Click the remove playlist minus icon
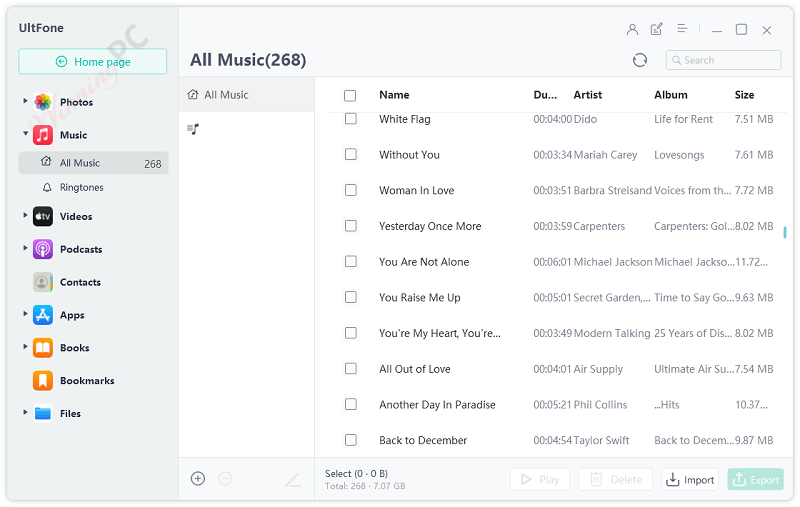 tap(225, 478)
